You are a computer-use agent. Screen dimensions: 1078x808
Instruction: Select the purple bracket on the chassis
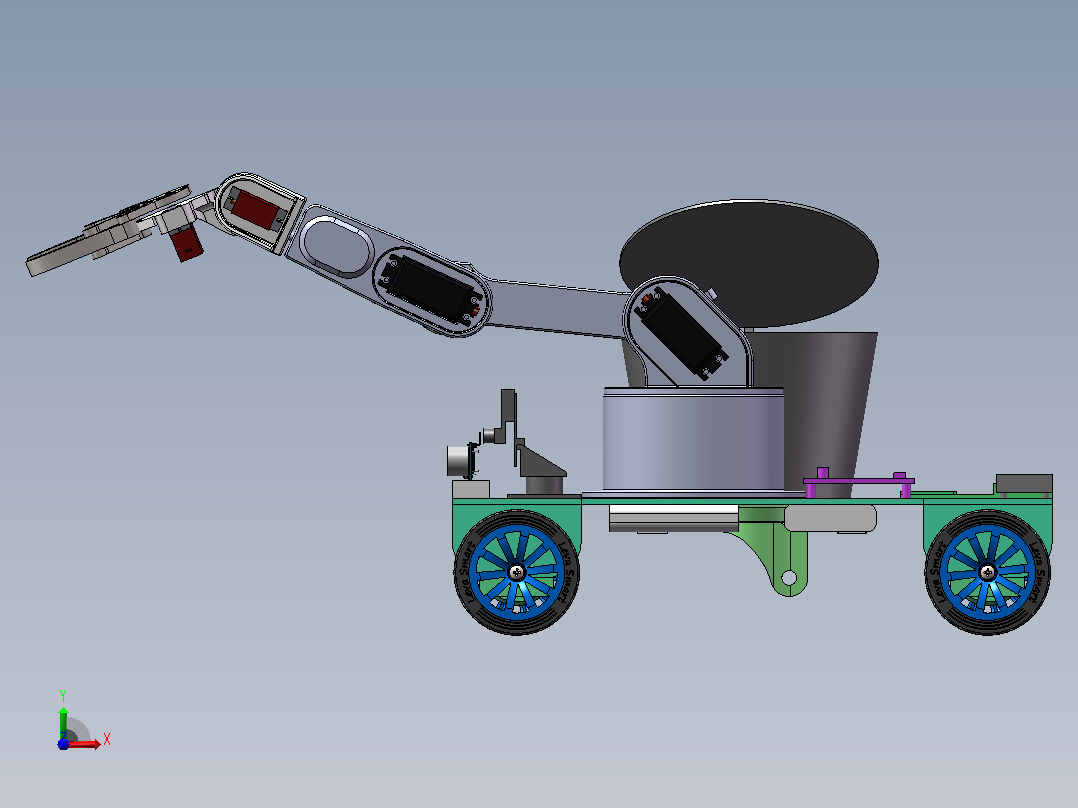(859, 481)
